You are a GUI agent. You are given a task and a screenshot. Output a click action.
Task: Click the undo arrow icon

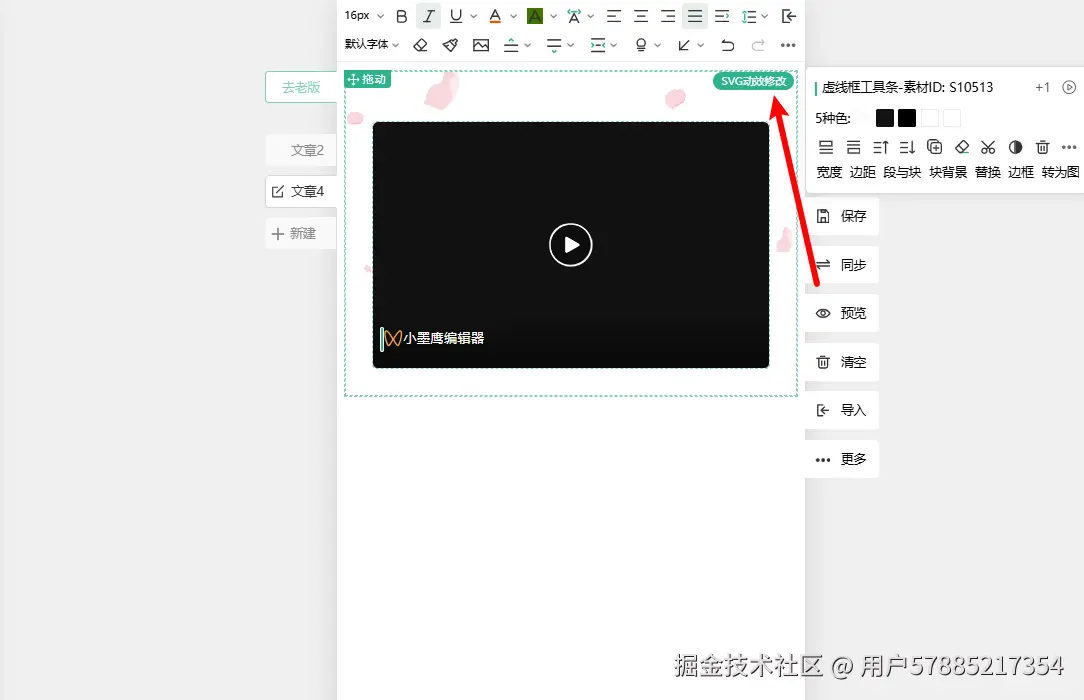point(727,46)
